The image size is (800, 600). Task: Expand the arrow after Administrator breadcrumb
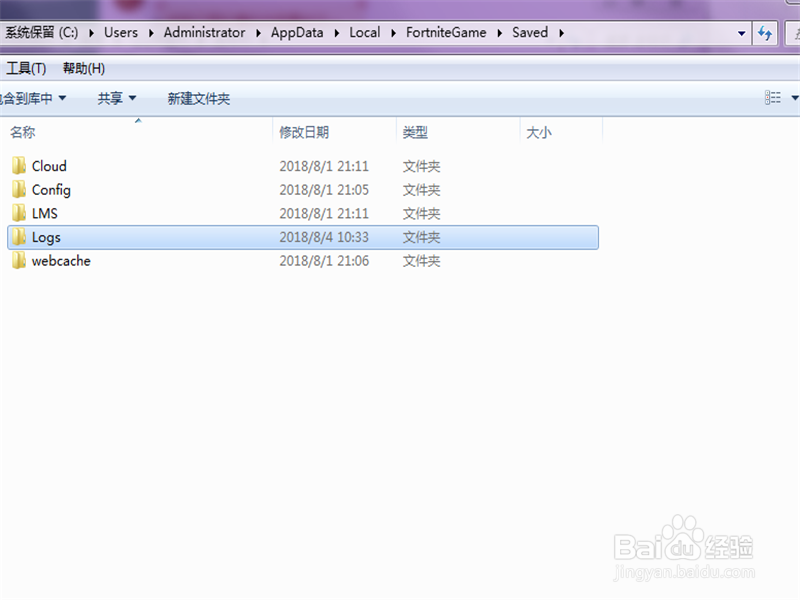[258, 33]
